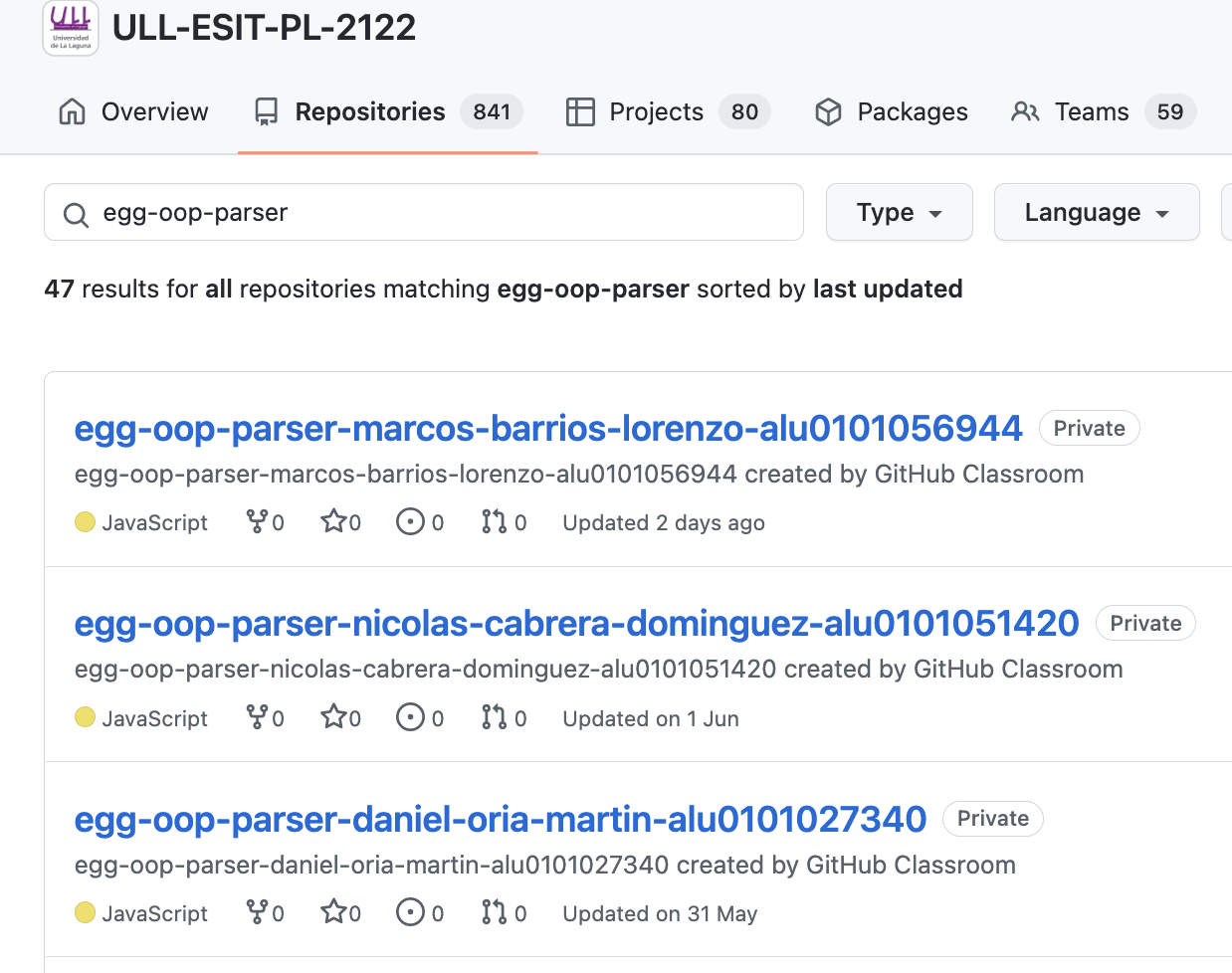Viewport: 1232px width, 973px height.
Task: Open the egg-oop-parser-marcos-barrios-lorenzo repository link
Action: pos(547,428)
